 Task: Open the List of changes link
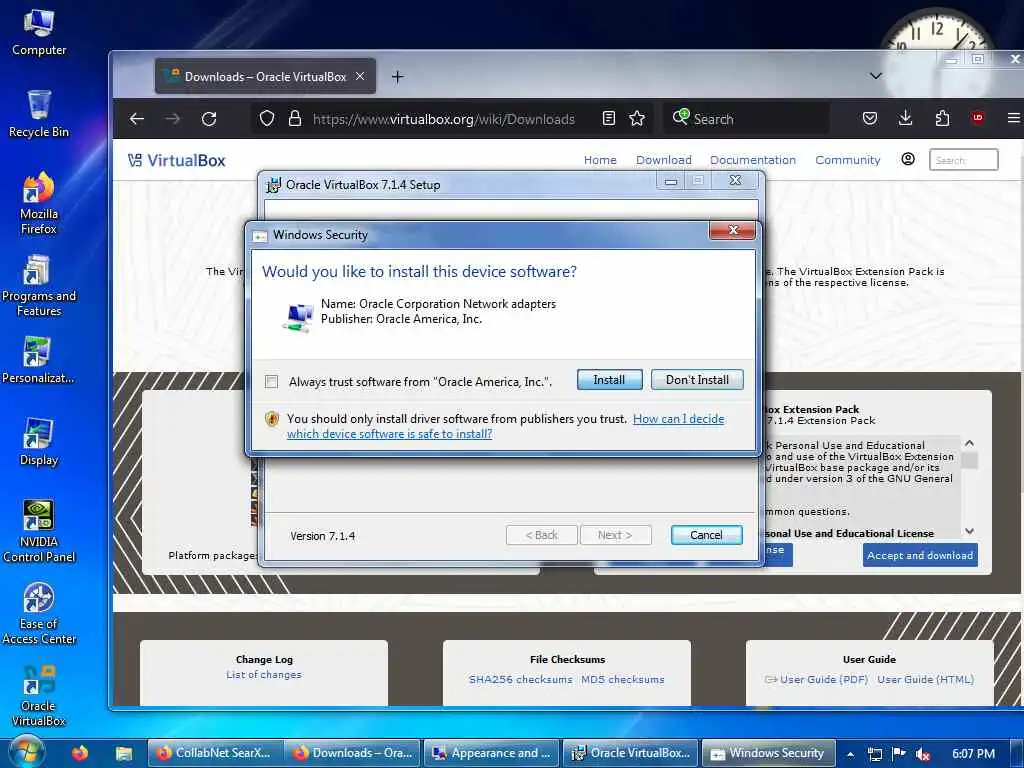(x=264, y=675)
